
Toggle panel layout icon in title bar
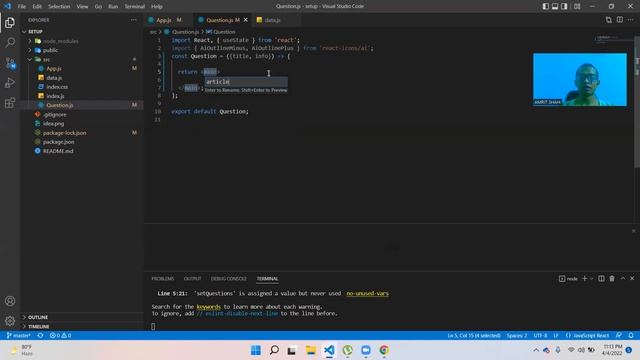tap(555, 6)
